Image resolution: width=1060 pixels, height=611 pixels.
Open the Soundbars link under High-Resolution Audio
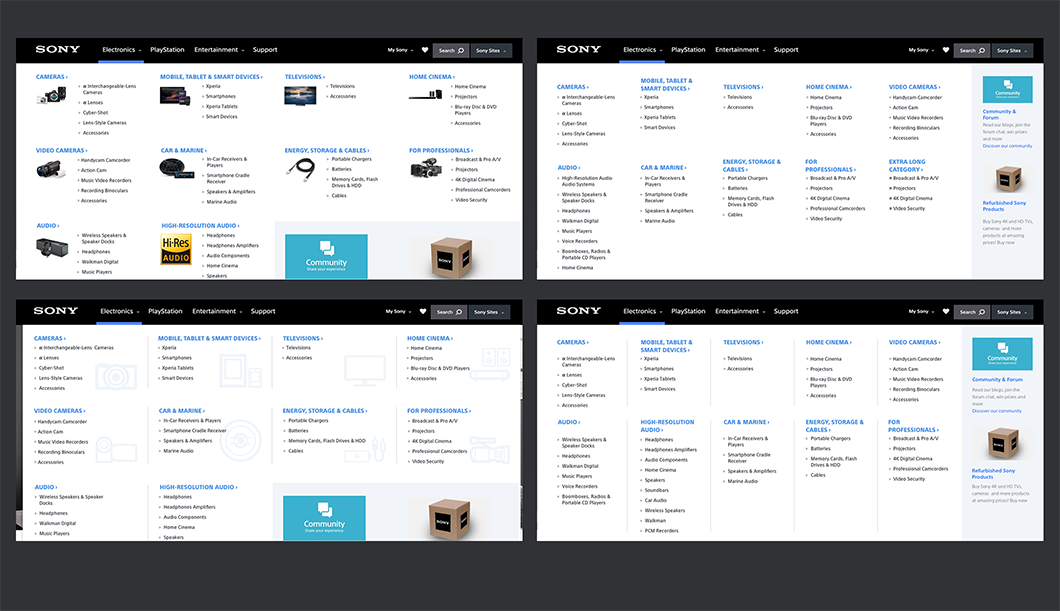tap(656, 490)
